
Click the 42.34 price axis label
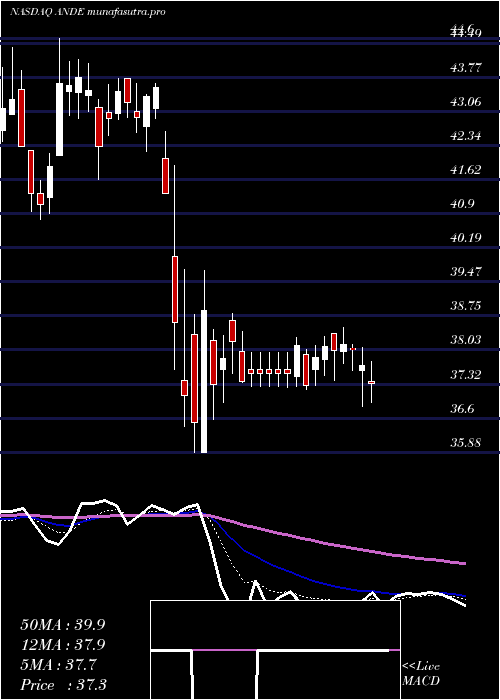click(x=466, y=136)
